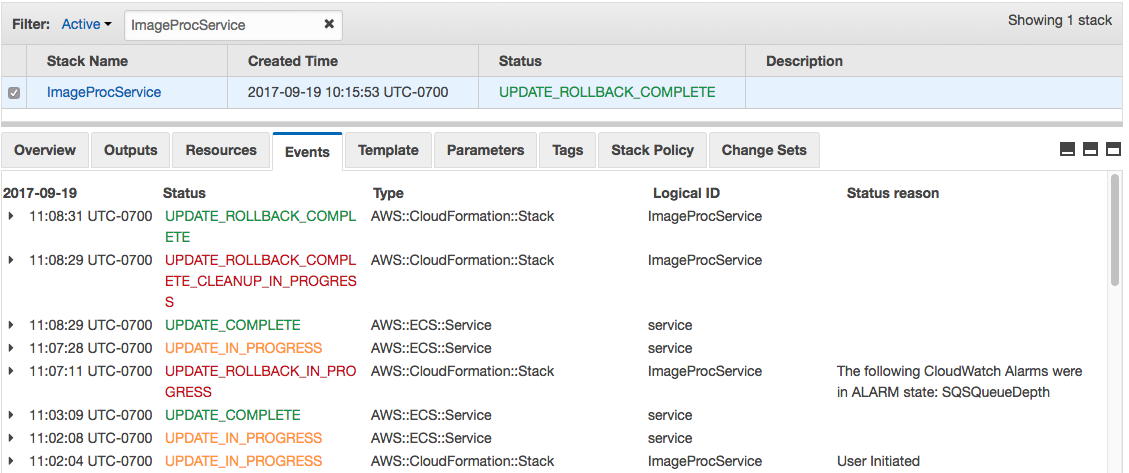Clear the ImageProcService filter text
Viewport: 1129px width, 473px height.
pyautogui.click(x=328, y=24)
